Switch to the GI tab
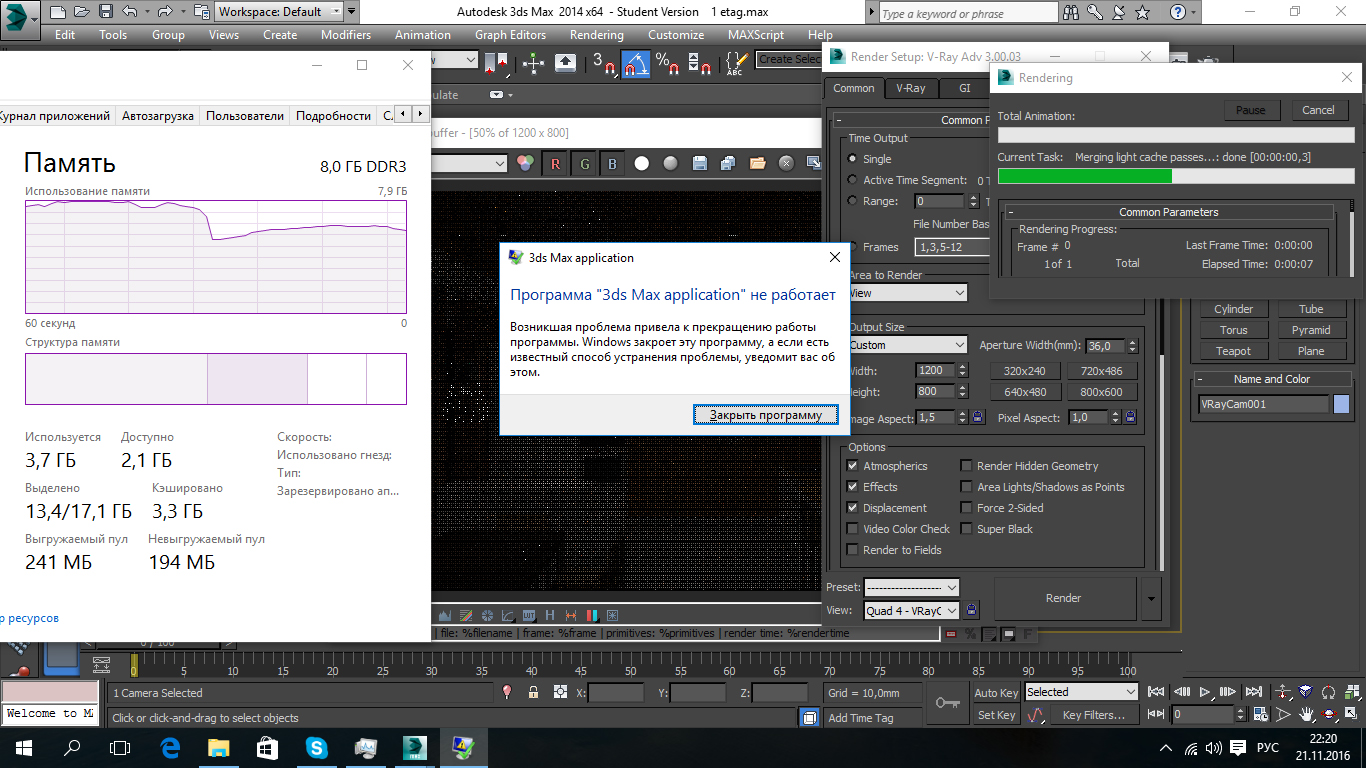The image size is (1366, 768). pyautogui.click(x=965, y=88)
